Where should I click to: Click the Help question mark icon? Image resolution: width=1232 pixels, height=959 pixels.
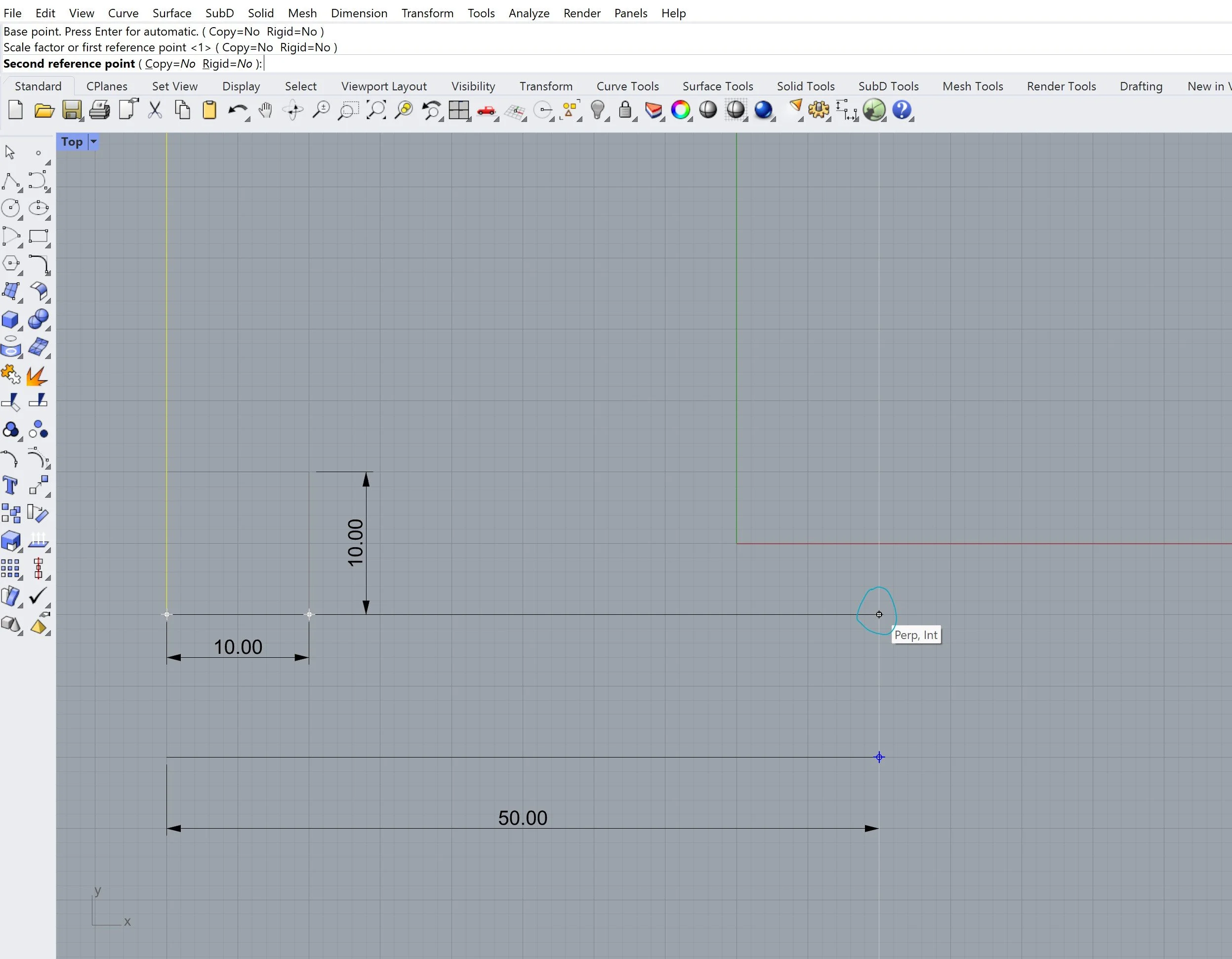click(x=902, y=110)
